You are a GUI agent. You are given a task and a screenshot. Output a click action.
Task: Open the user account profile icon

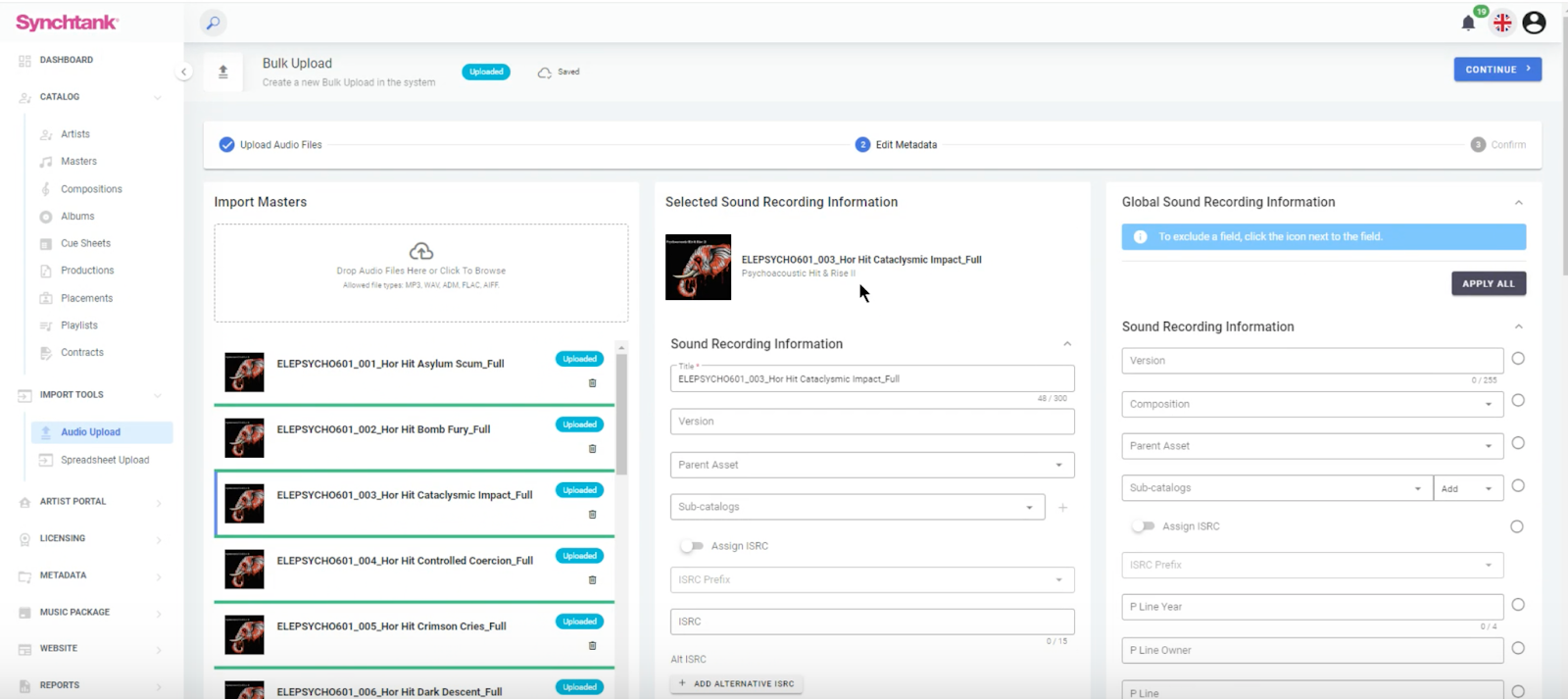pos(1534,23)
